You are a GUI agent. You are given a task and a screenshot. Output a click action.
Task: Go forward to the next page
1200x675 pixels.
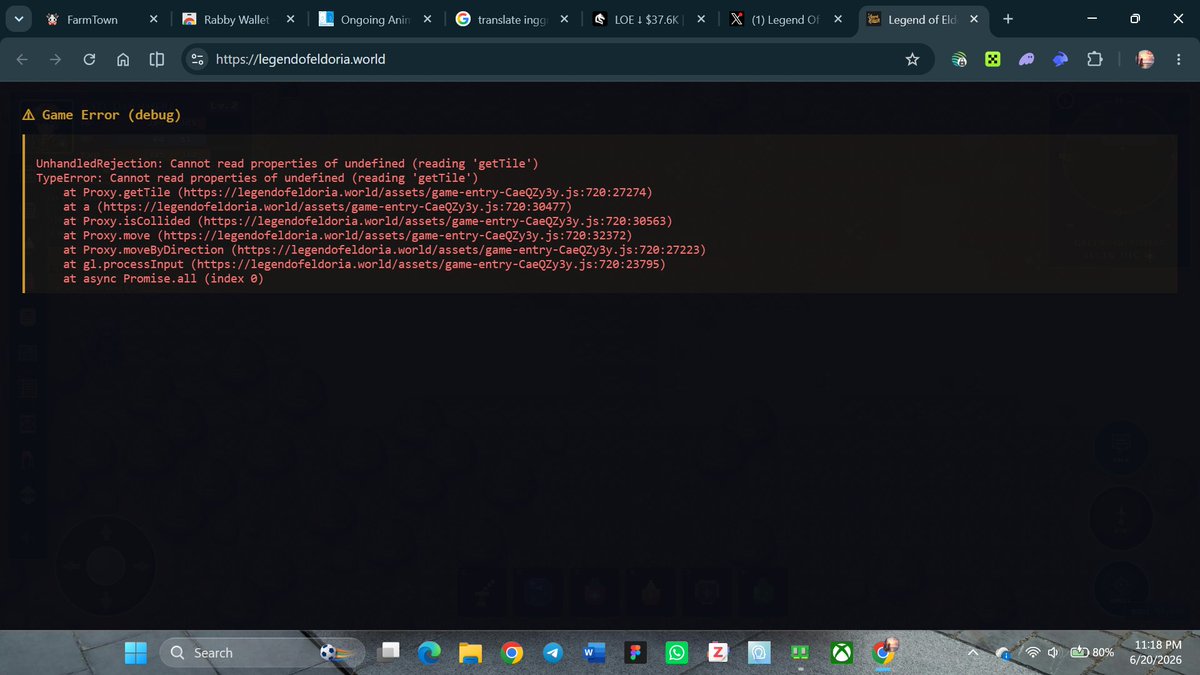56,59
